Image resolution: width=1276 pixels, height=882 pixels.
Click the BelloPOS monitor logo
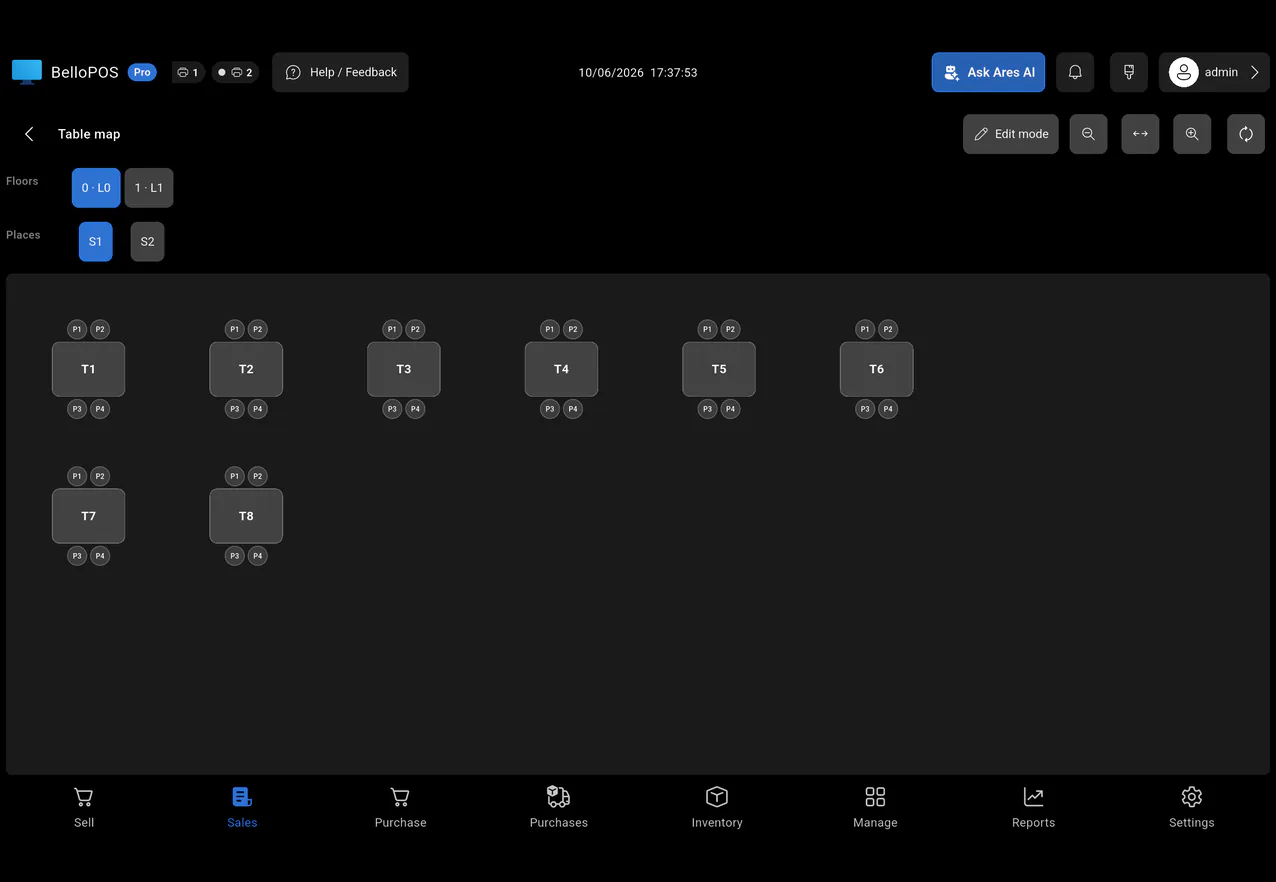27,72
